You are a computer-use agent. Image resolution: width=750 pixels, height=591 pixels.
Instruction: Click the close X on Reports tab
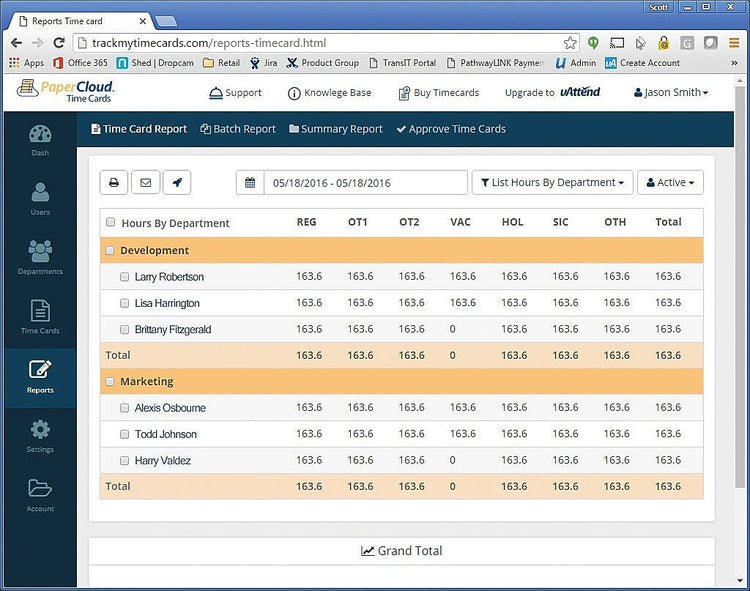coord(143,21)
